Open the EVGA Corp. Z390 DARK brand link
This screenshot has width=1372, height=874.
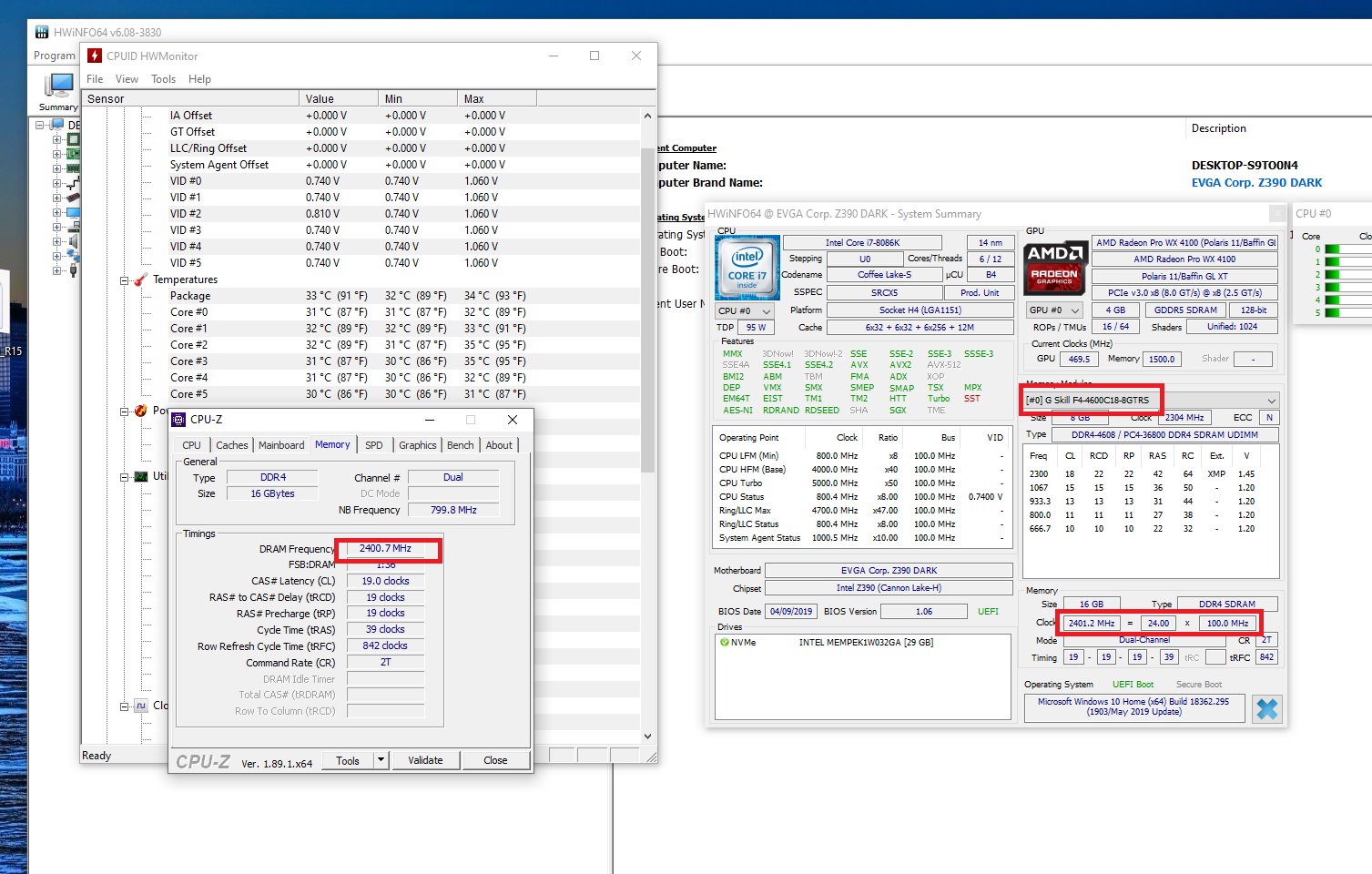tap(1256, 183)
